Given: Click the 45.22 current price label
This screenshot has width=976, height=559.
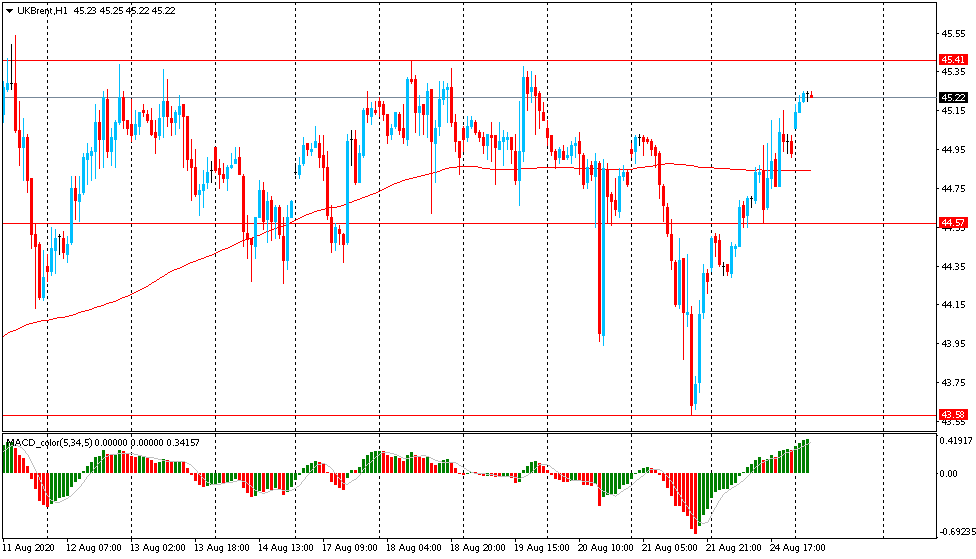Looking at the screenshot, I should click(953, 97).
